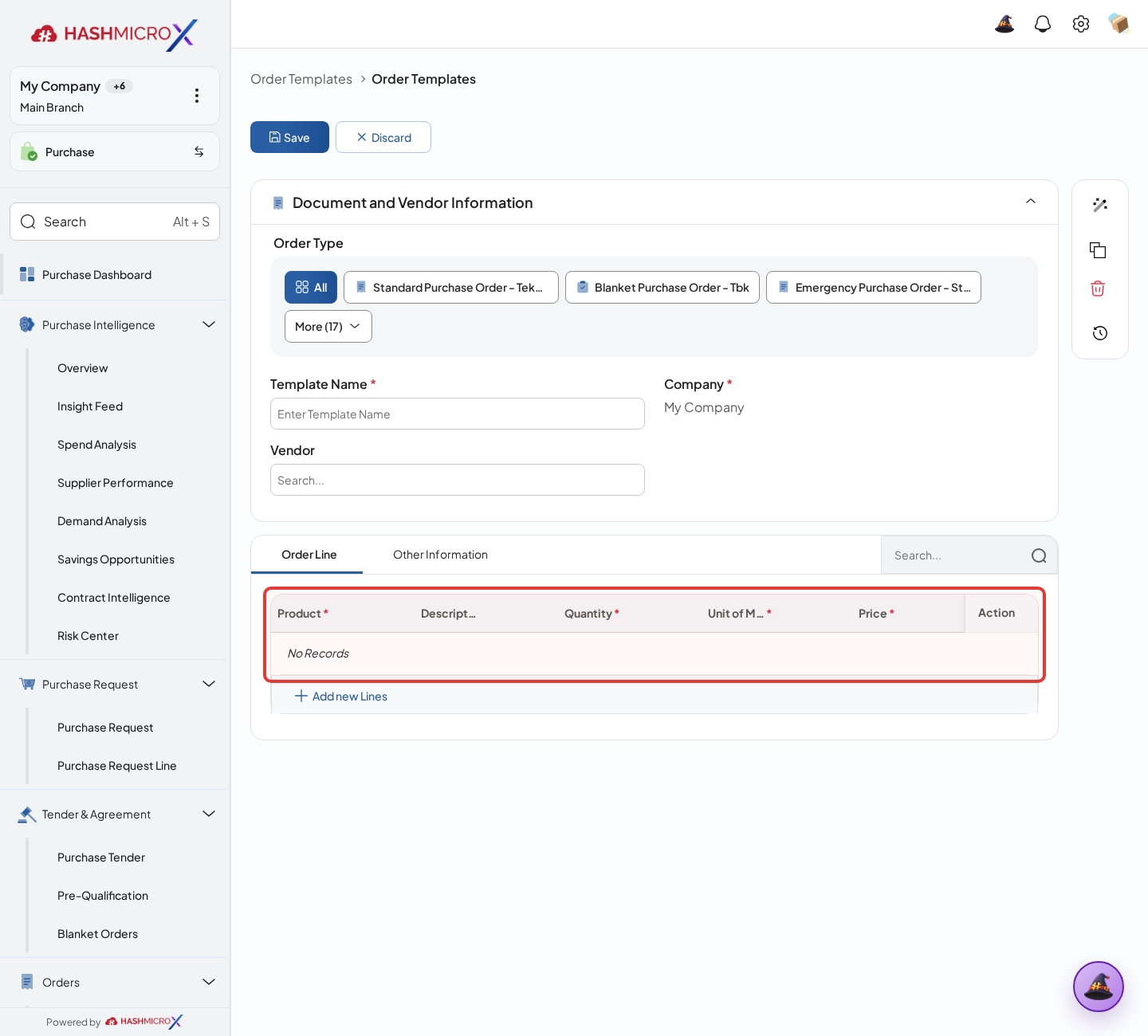
Task: Open Purchase Request Line in sidebar
Action: tap(117, 766)
